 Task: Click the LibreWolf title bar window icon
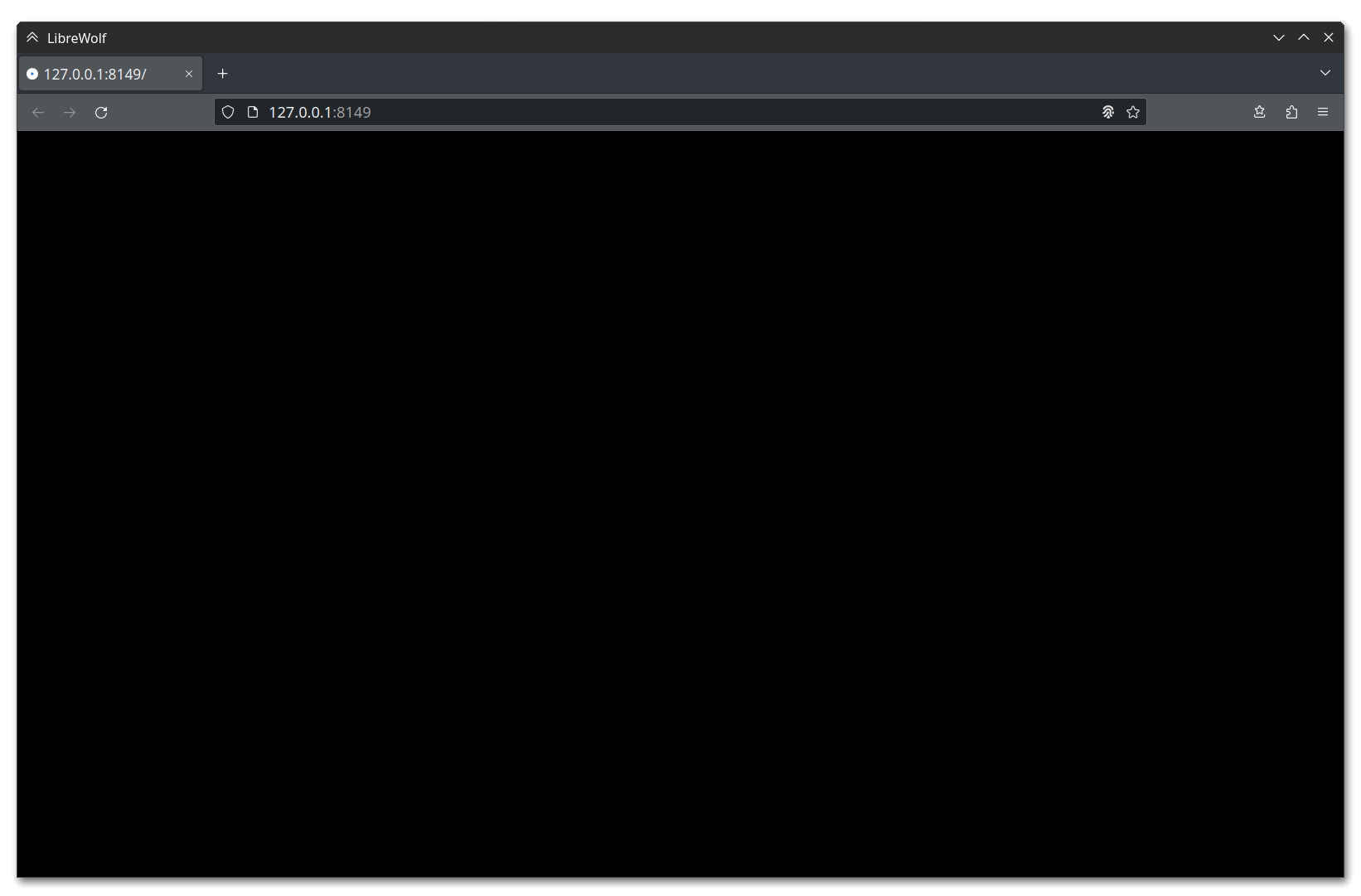(x=32, y=37)
